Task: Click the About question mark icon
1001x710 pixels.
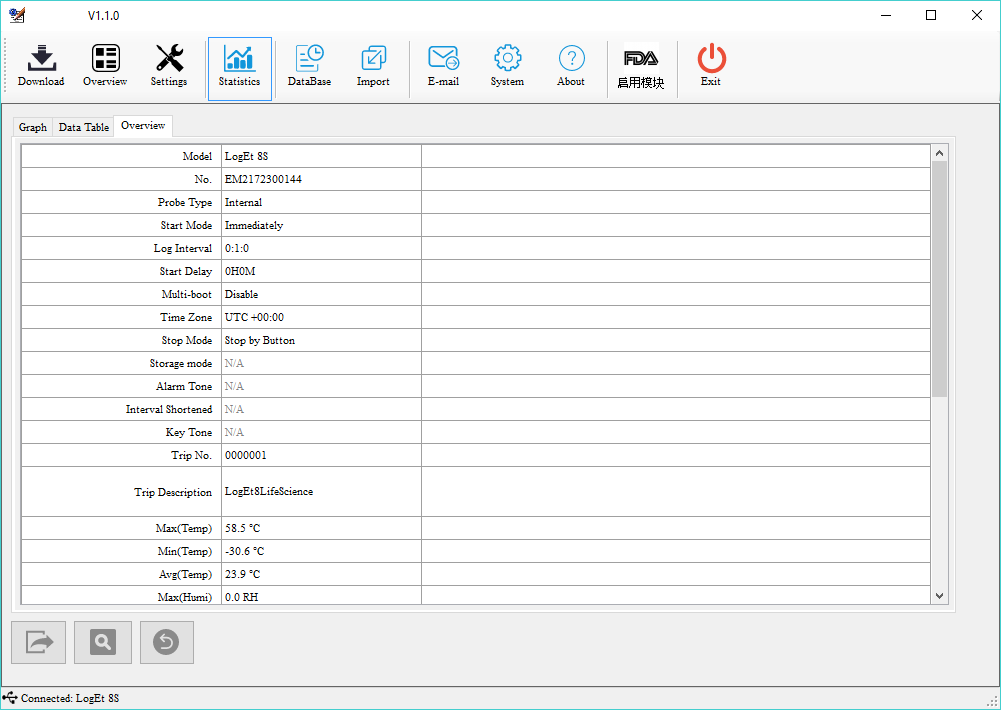Action: [x=571, y=66]
